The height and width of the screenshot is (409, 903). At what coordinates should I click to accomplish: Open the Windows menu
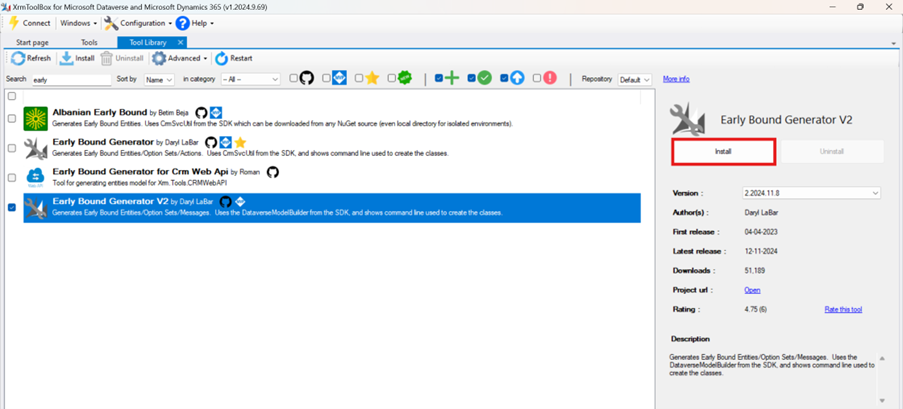pos(78,23)
